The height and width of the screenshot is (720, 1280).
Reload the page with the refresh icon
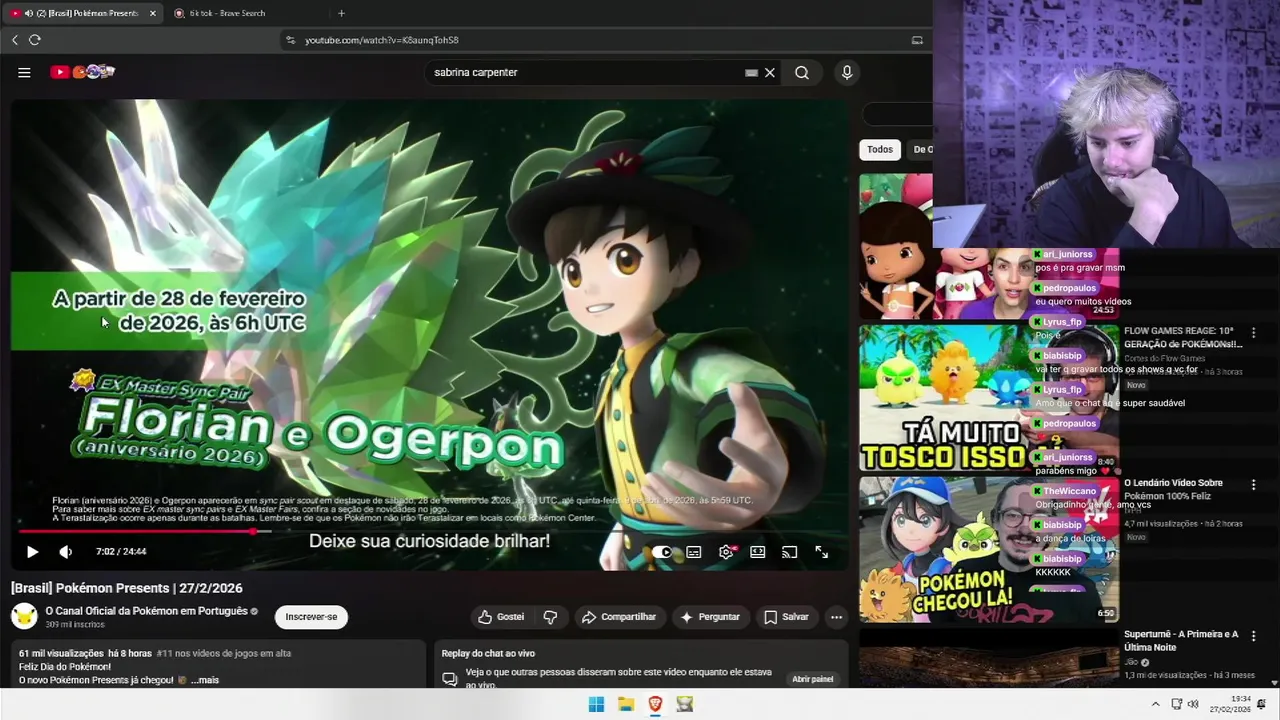tap(35, 40)
